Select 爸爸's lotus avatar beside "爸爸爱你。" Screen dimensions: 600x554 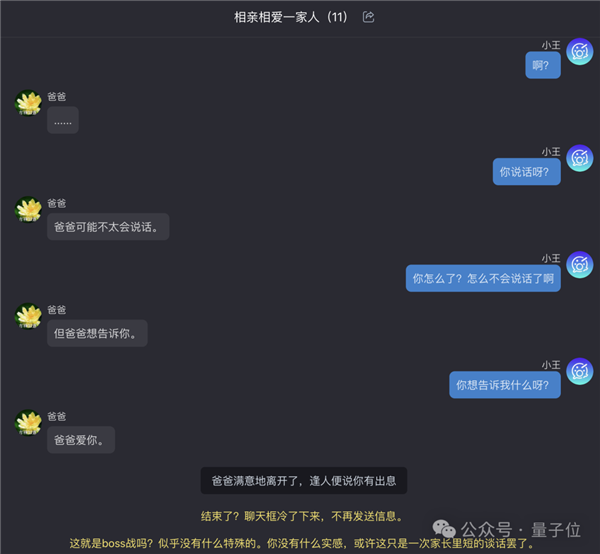click(x=28, y=423)
